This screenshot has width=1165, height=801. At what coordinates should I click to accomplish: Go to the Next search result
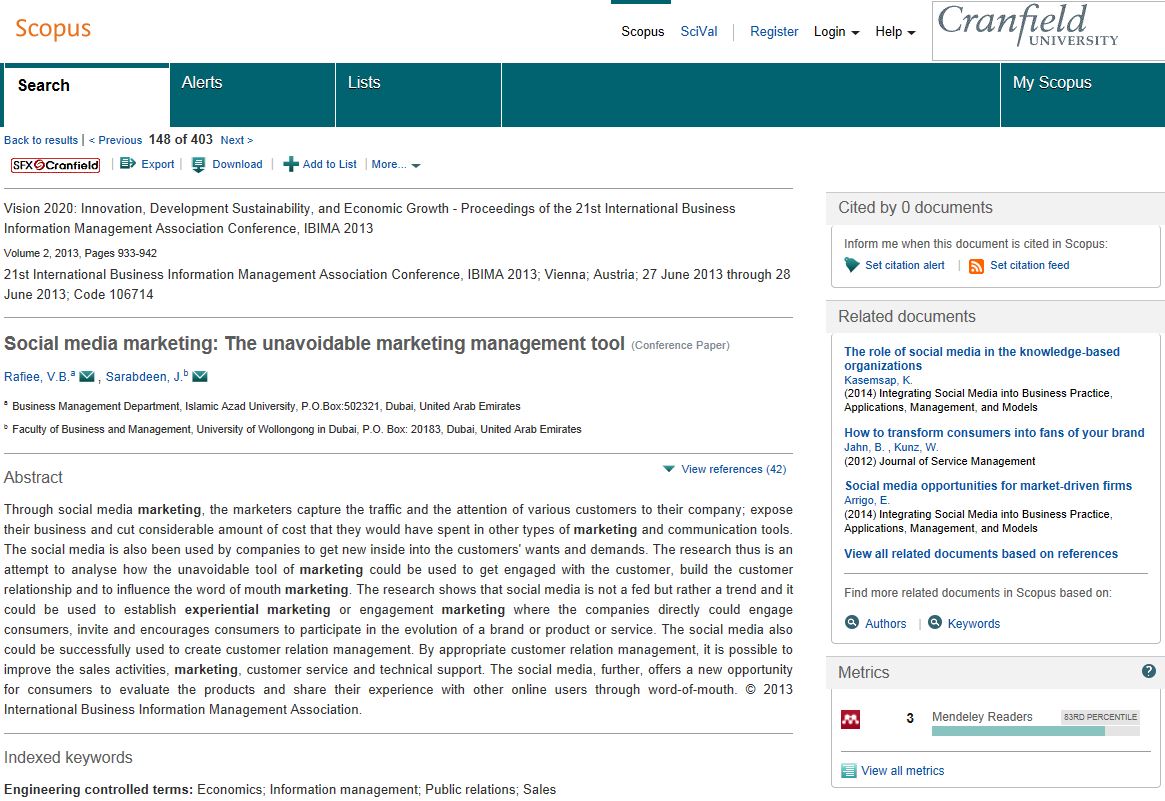[x=236, y=140]
